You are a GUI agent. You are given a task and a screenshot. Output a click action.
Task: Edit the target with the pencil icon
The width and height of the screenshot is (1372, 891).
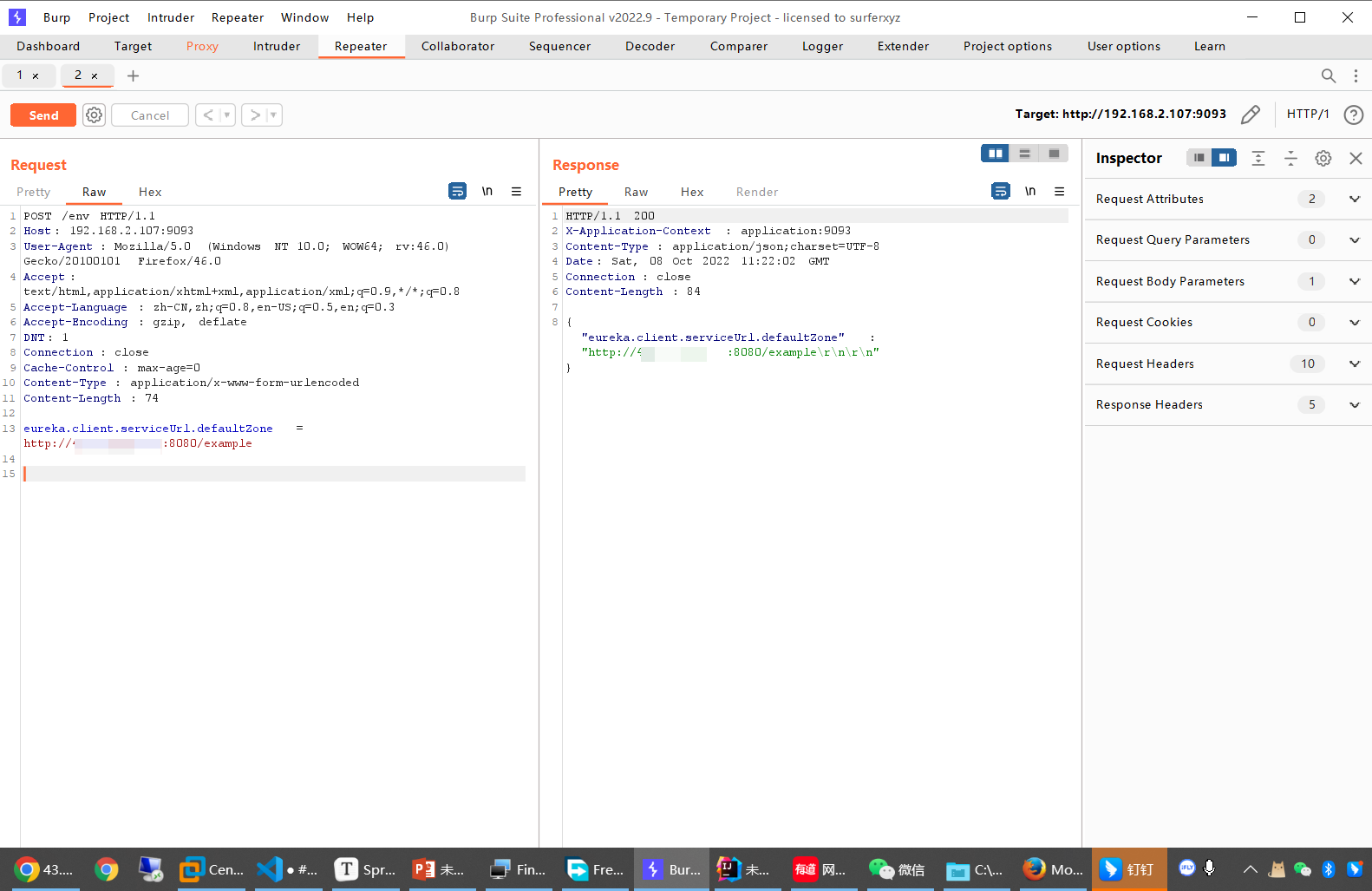[x=1250, y=115]
